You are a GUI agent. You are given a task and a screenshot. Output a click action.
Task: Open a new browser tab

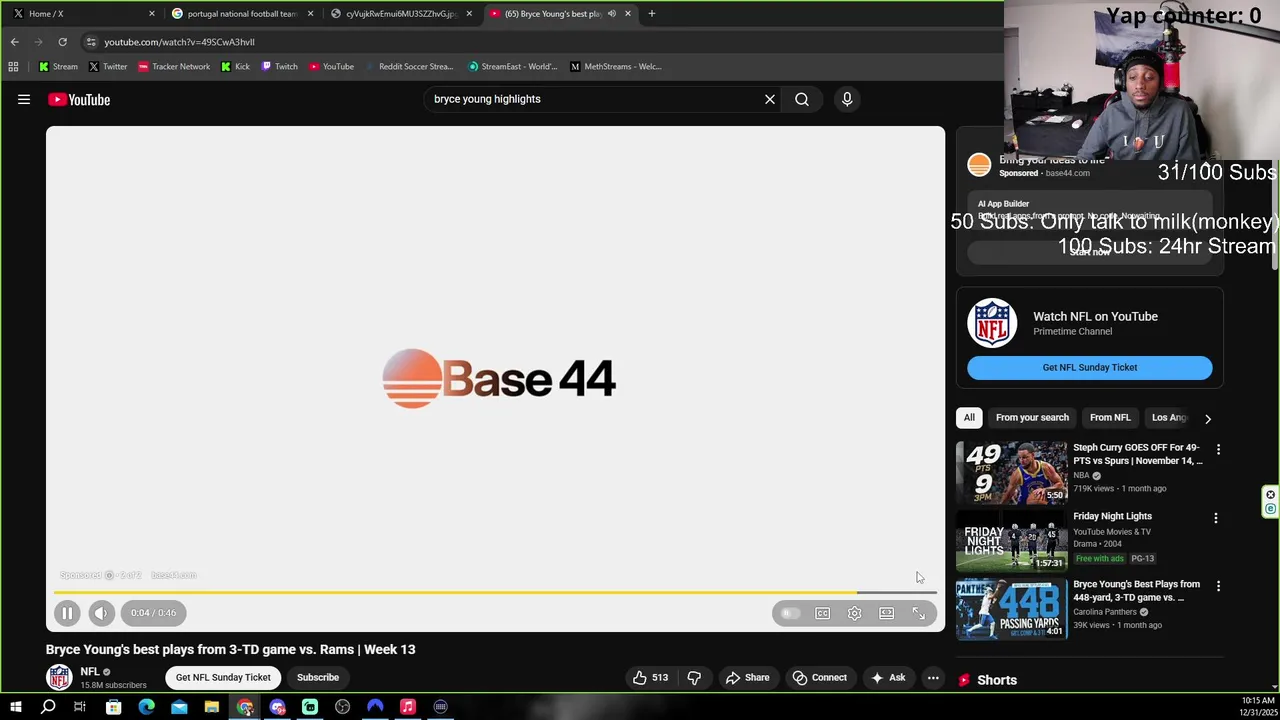click(652, 14)
